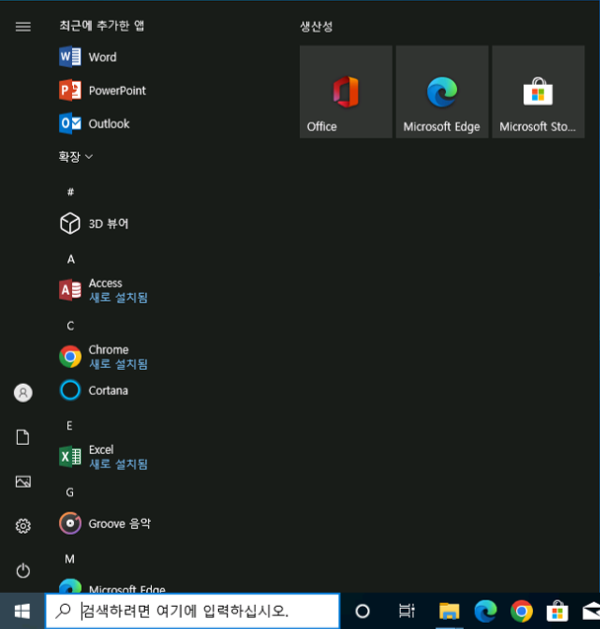The height and width of the screenshot is (629, 600).
Task: Open Documents from Start sidebar
Action: (23, 437)
